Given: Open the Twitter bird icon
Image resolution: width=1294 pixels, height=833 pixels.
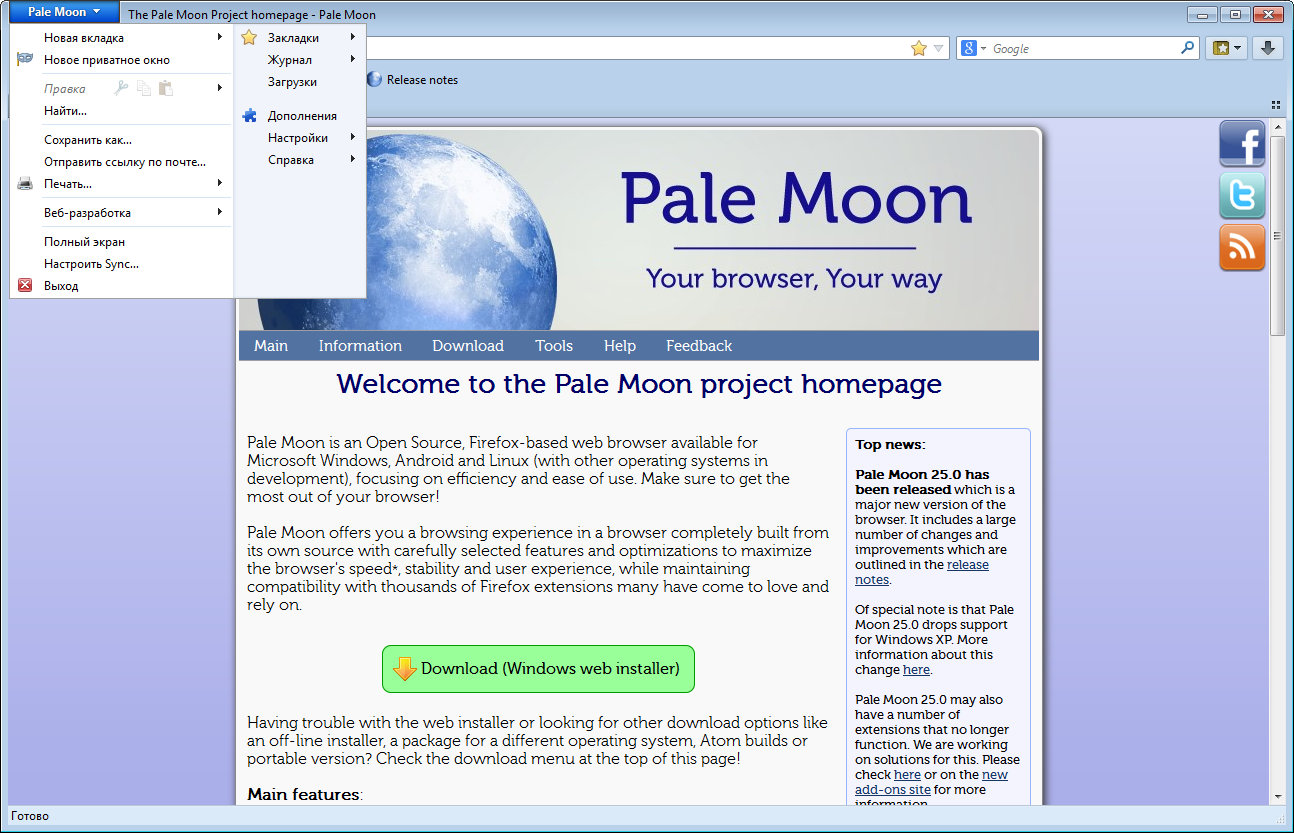Looking at the screenshot, I should [x=1242, y=195].
